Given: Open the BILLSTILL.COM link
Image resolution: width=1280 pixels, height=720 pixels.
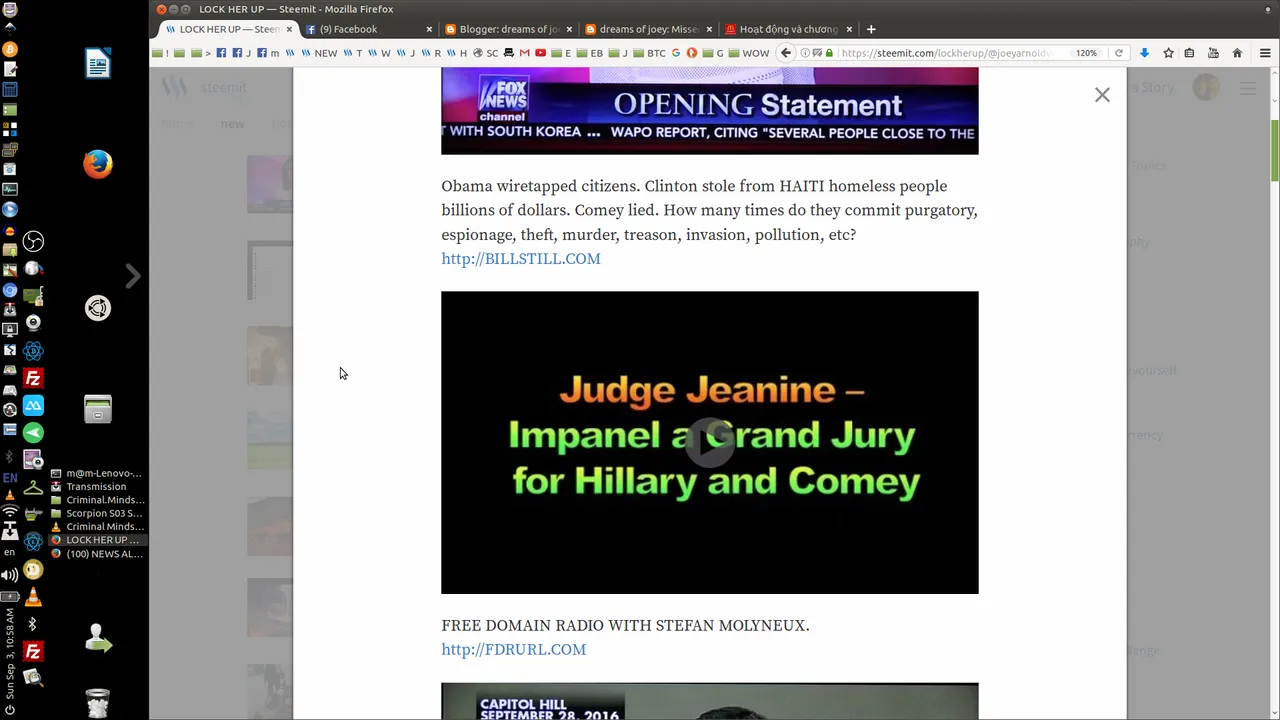Looking at the screenshot, I should tap(521, 259).
